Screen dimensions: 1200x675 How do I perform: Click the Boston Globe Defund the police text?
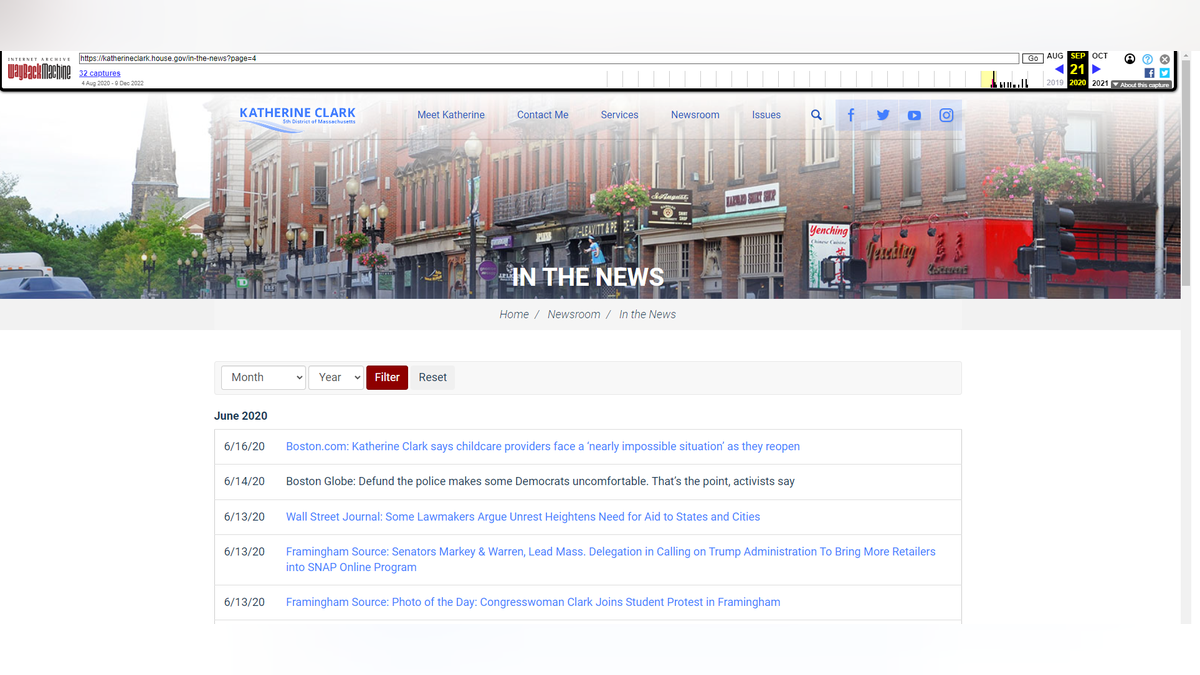pos(540,482)
